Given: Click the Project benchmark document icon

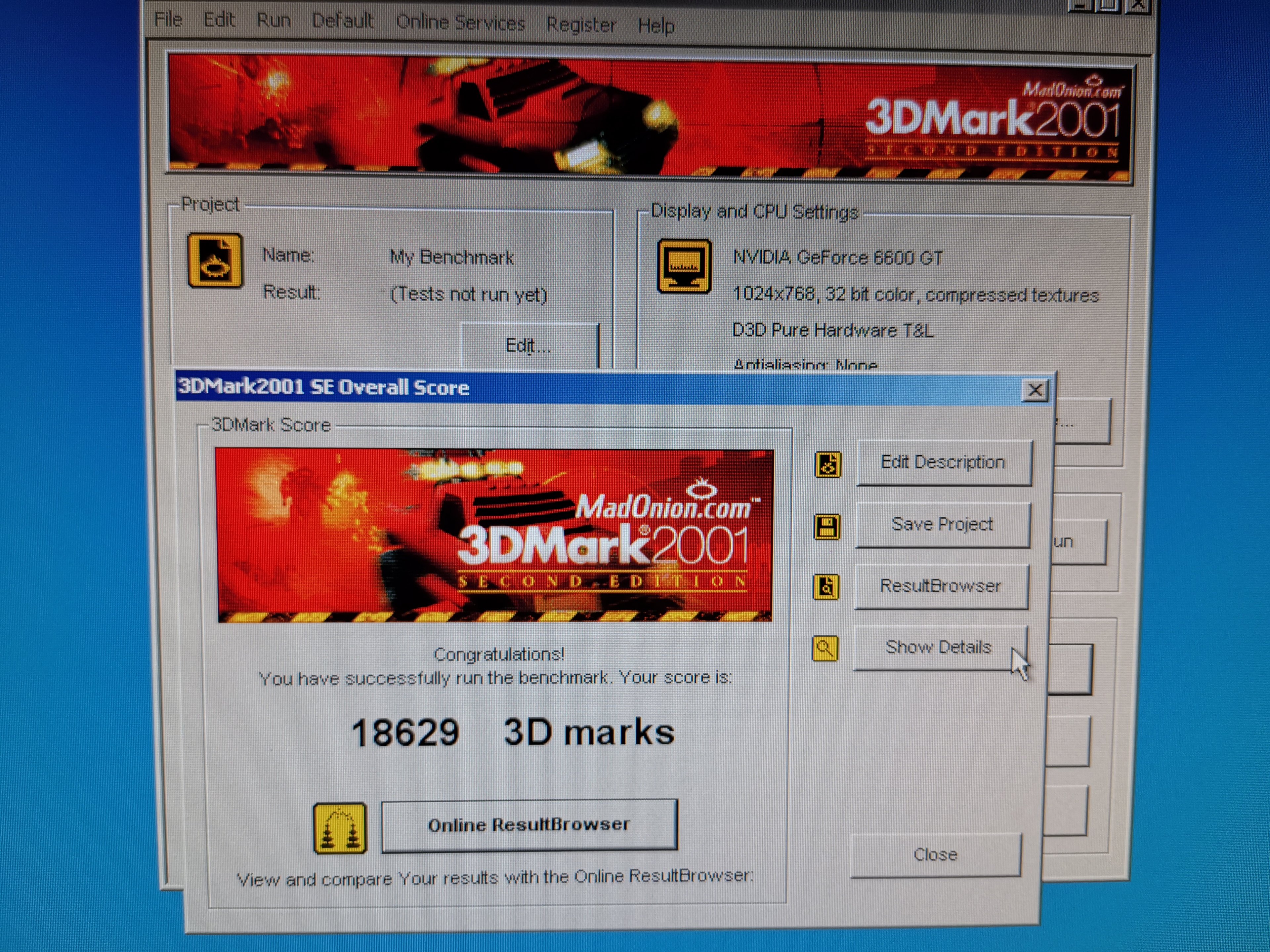Looking at the screenshot, I should click(215, 260).
